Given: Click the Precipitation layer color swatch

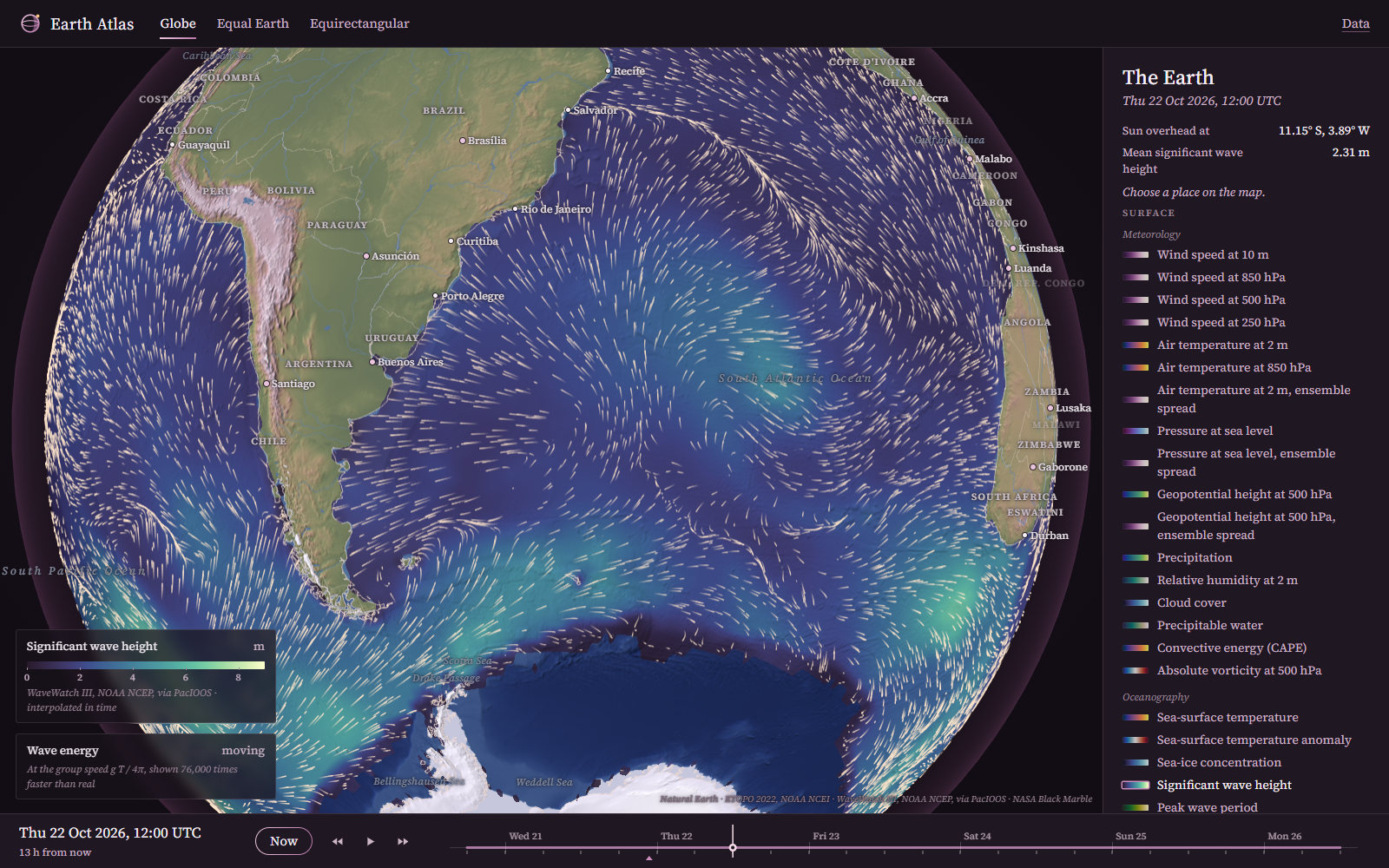Looking at the screenshot, I should (1136, 558).
